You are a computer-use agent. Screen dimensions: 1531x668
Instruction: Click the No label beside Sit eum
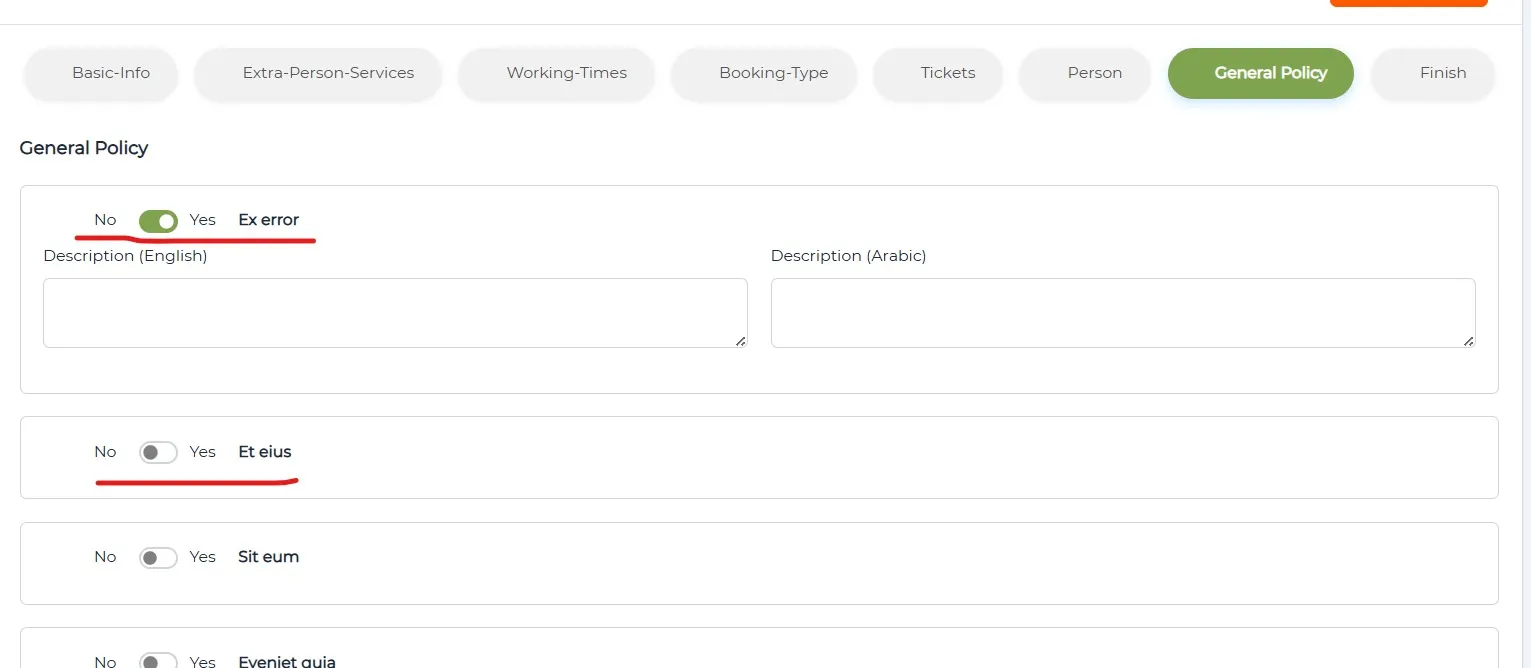(x=105, y=557)
